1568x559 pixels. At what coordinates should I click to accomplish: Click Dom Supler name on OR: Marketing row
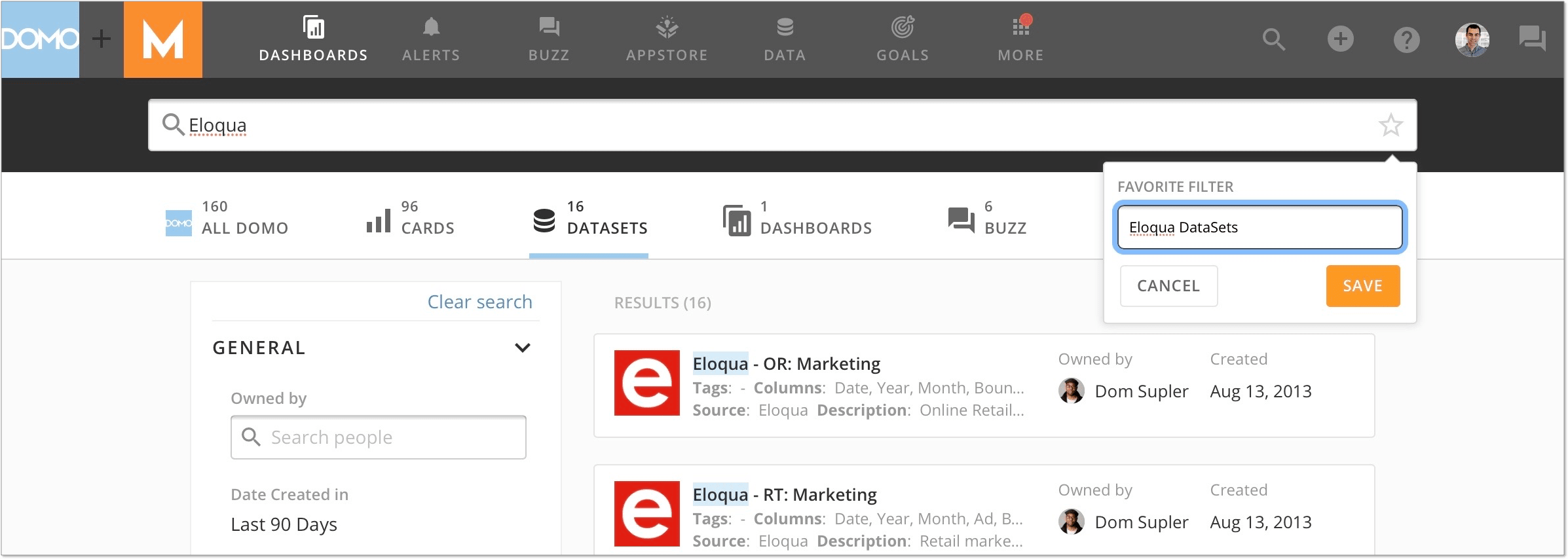pos(1142,391)
